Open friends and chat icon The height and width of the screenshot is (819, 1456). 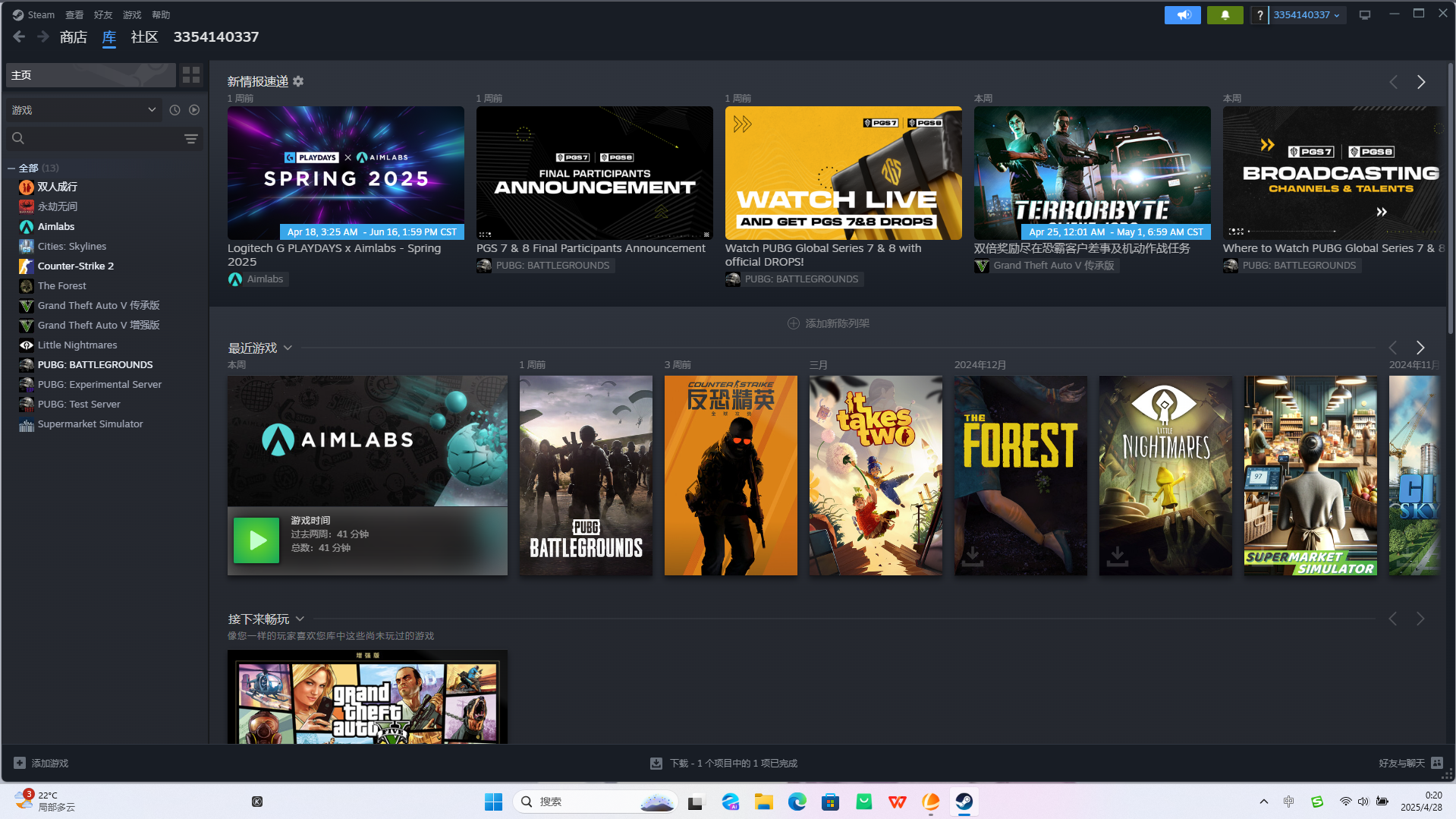(x=1437, y=763)
